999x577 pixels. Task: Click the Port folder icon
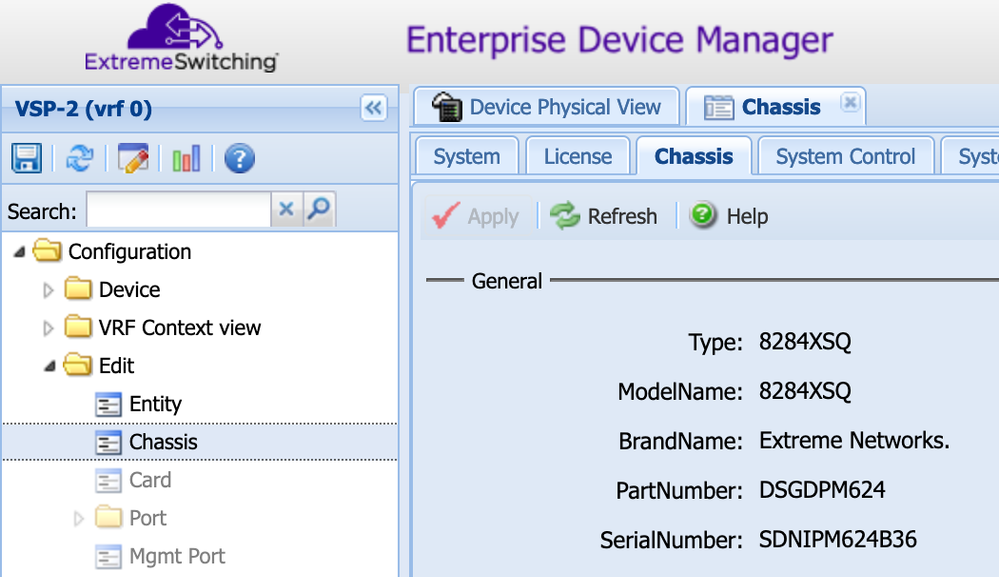(x=108, y=517)
